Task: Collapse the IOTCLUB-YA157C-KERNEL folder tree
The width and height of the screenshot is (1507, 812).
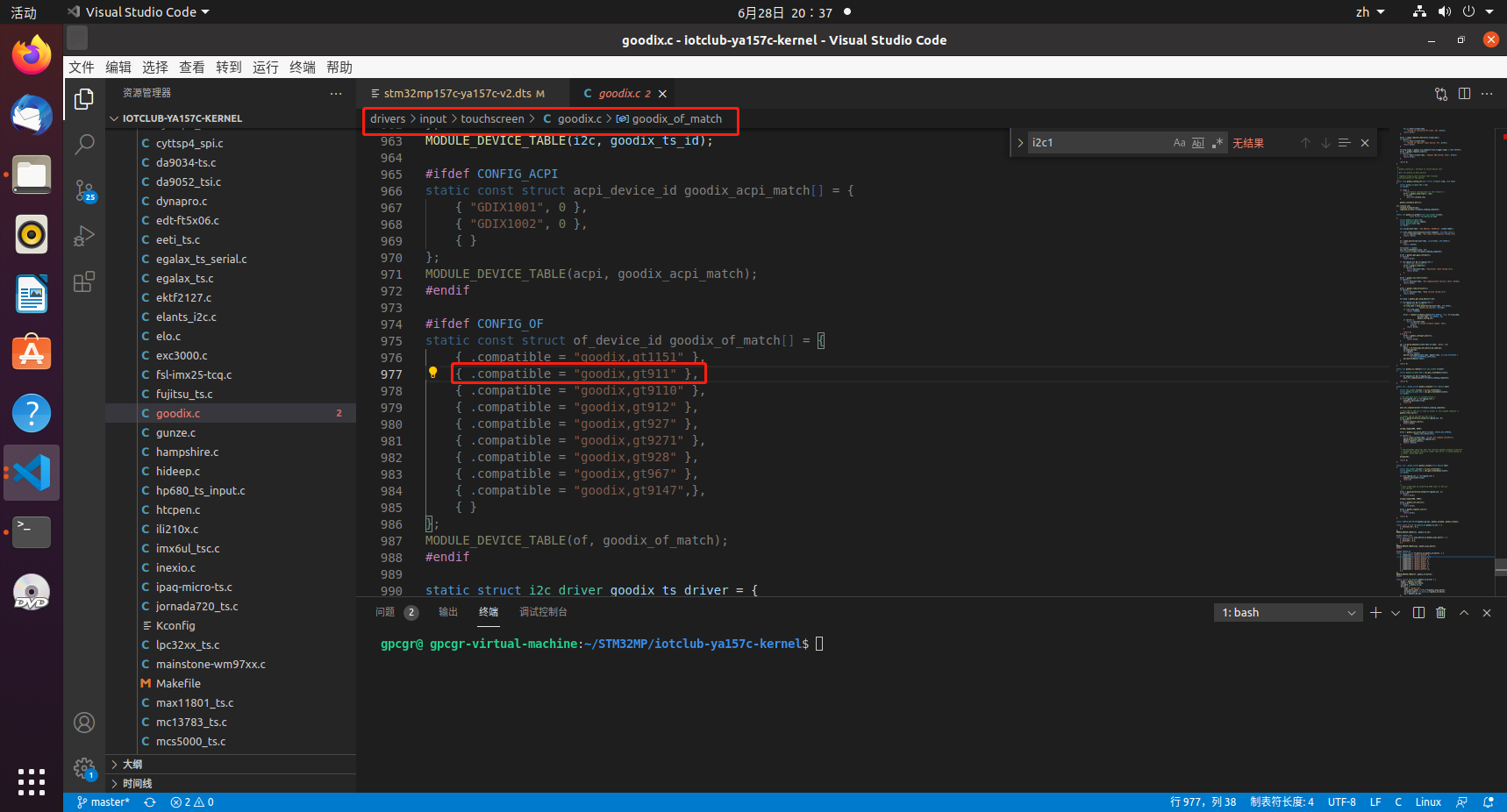Action: tap(231, 118)
